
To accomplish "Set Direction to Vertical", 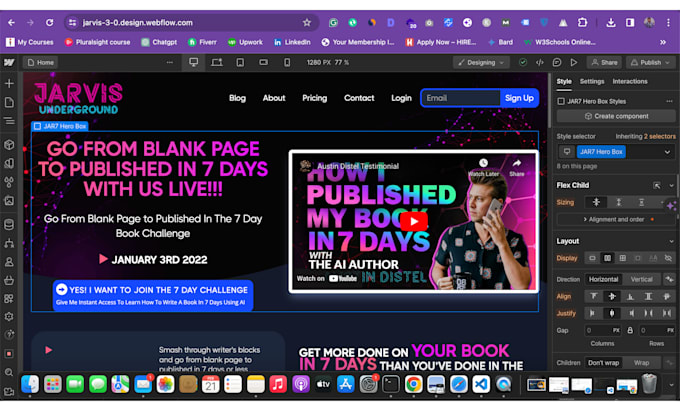I will pyautogui.click(x=641, y=279).
